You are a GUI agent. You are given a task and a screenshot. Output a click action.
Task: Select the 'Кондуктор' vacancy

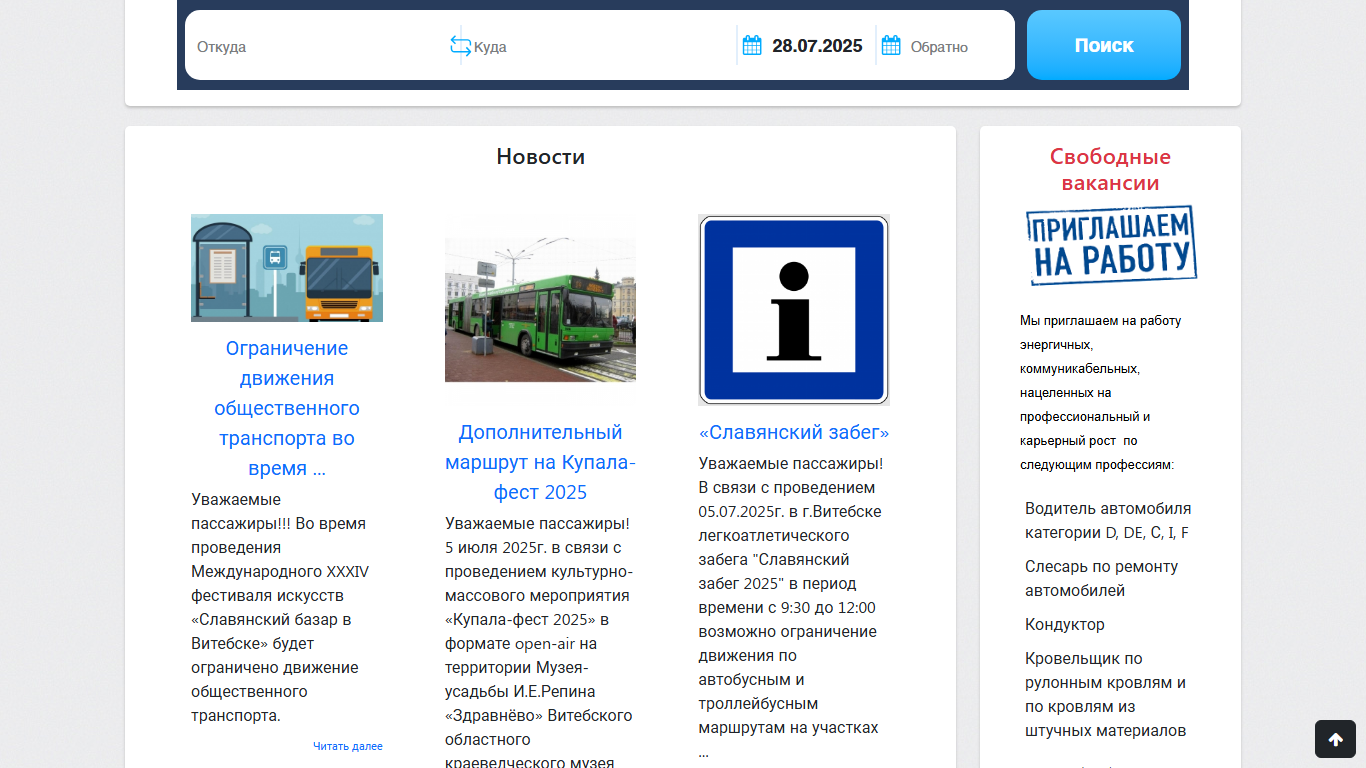pos(1065,624)
